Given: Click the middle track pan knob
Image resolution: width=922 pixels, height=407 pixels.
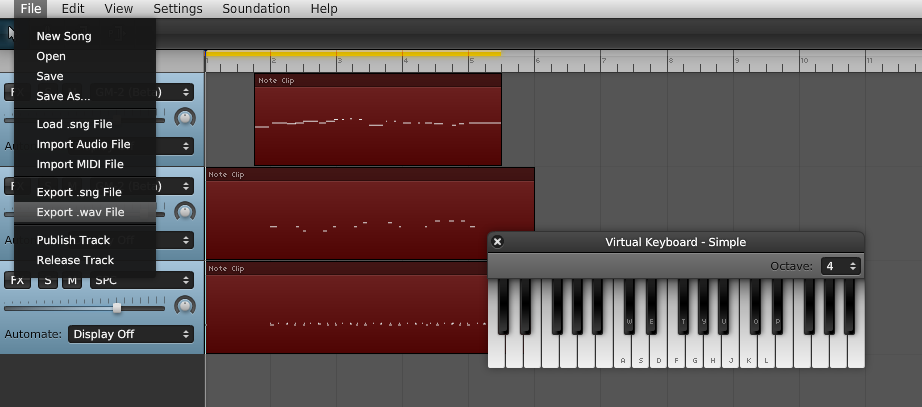Looking at the screenshot, I should [185, 212].
